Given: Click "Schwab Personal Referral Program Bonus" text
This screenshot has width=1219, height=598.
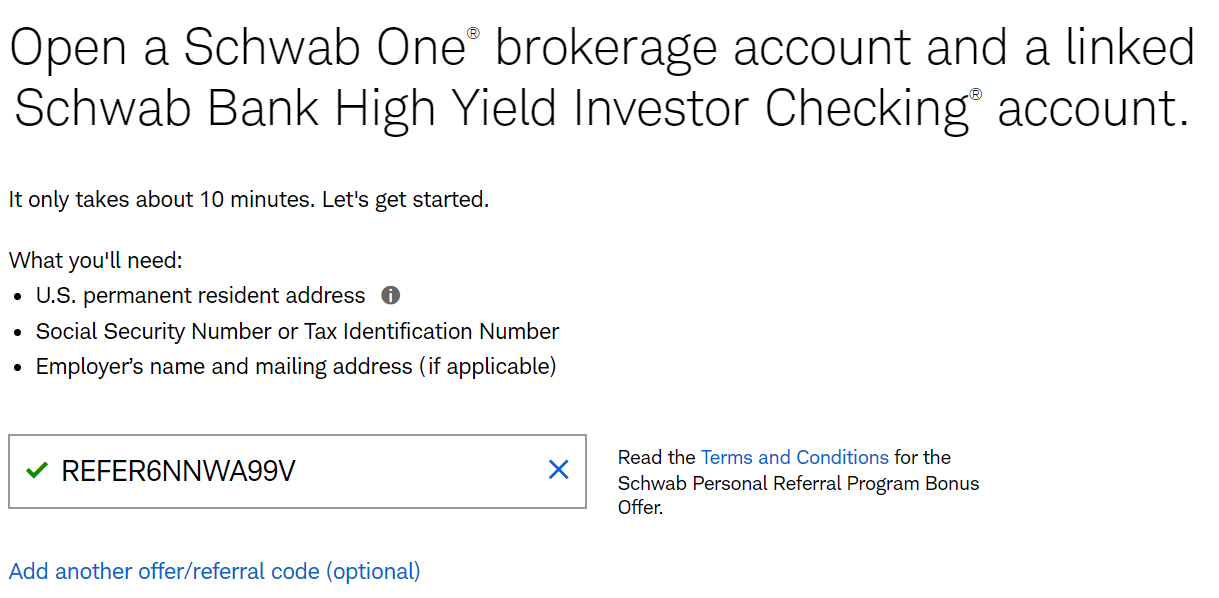Looking at the screenshot, I should pos(798,484).
